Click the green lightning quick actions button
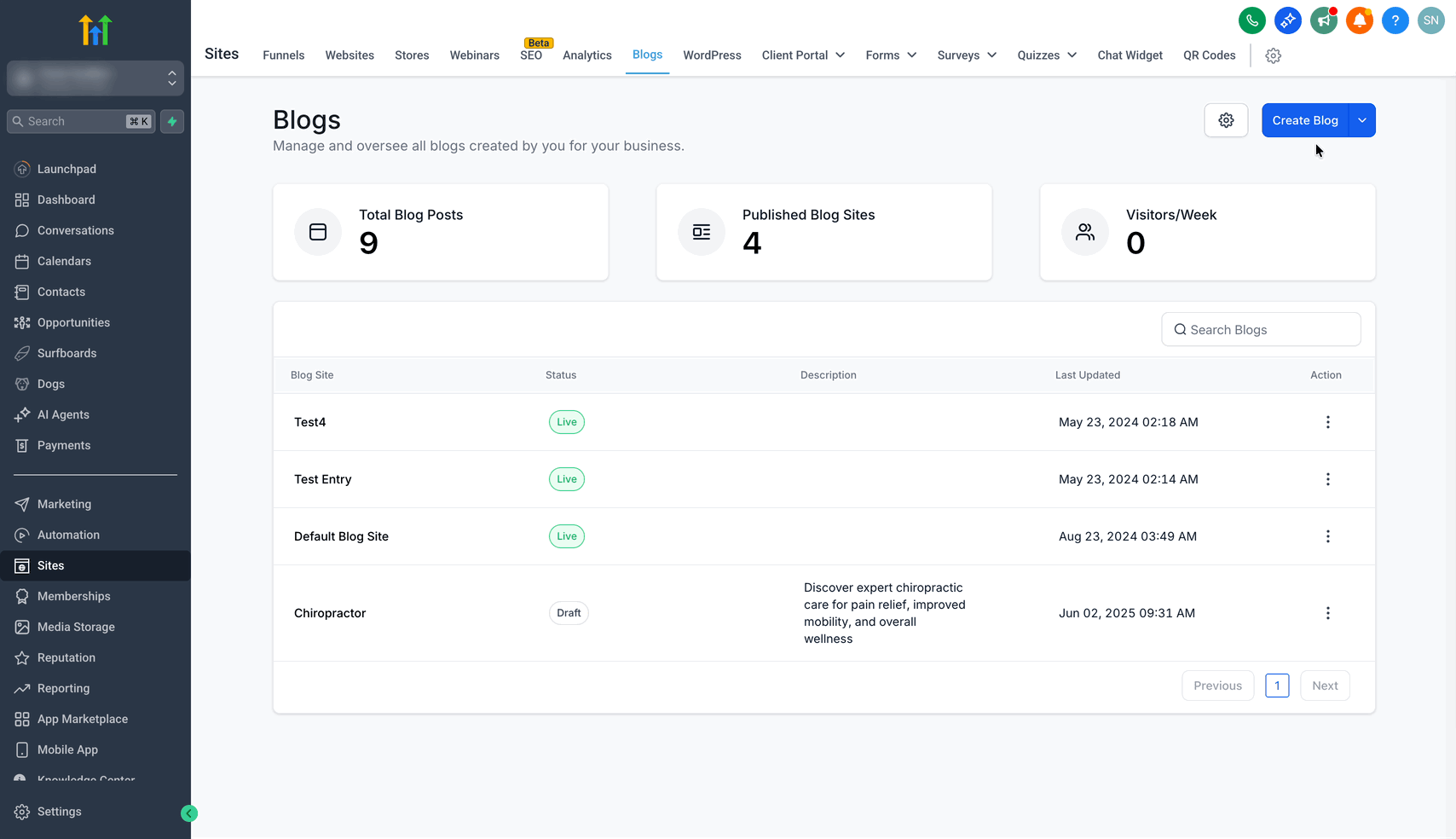This screenshot has height=839, width=1456. 172,122
